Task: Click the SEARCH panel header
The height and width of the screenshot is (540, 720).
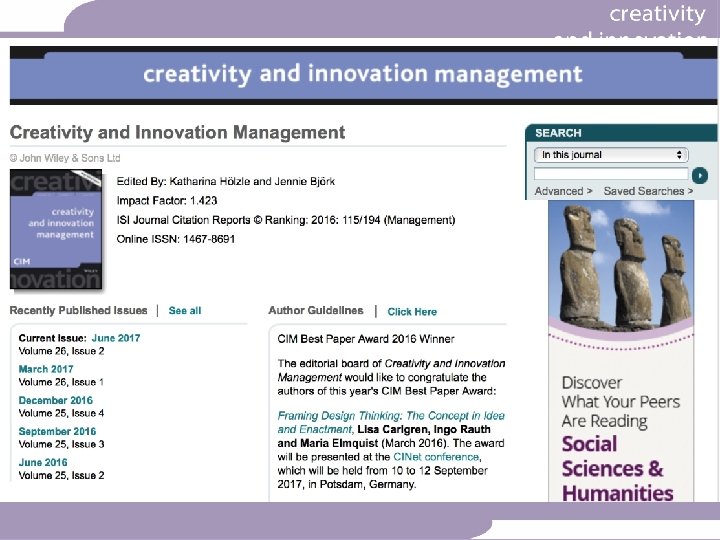Action: [621, 133]
